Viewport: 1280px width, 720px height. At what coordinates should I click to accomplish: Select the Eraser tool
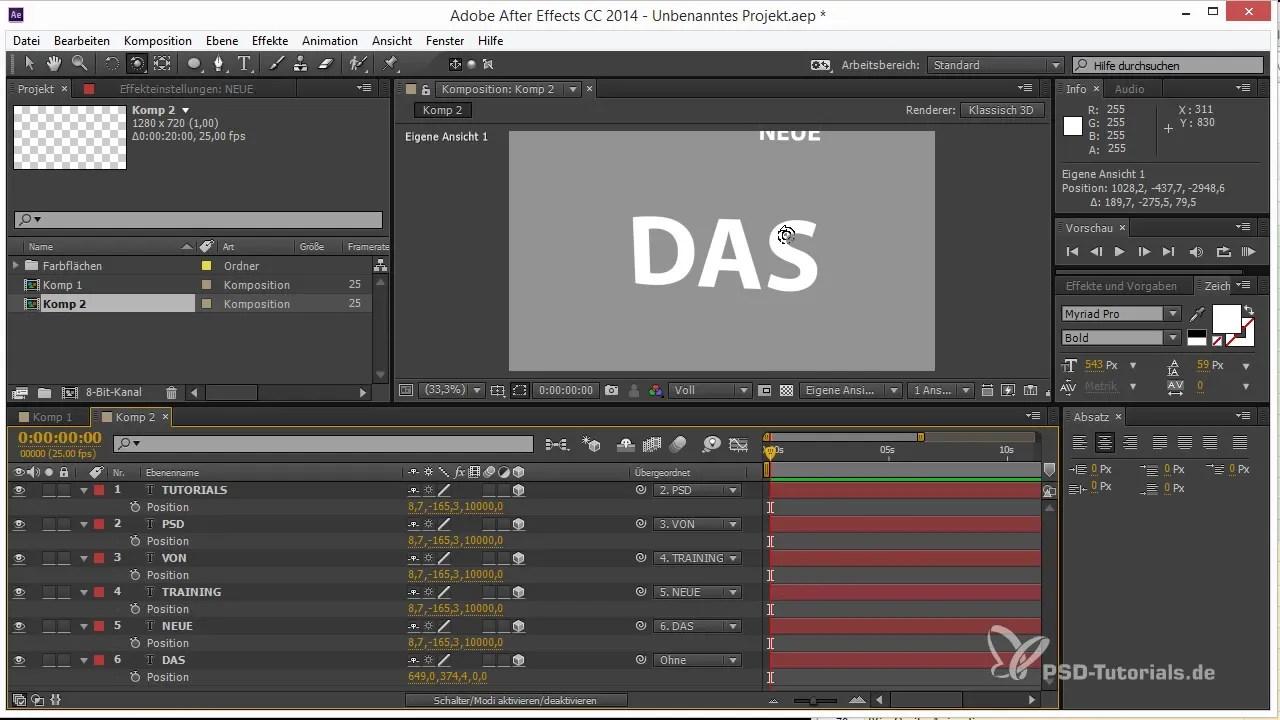tap(325, 64)
